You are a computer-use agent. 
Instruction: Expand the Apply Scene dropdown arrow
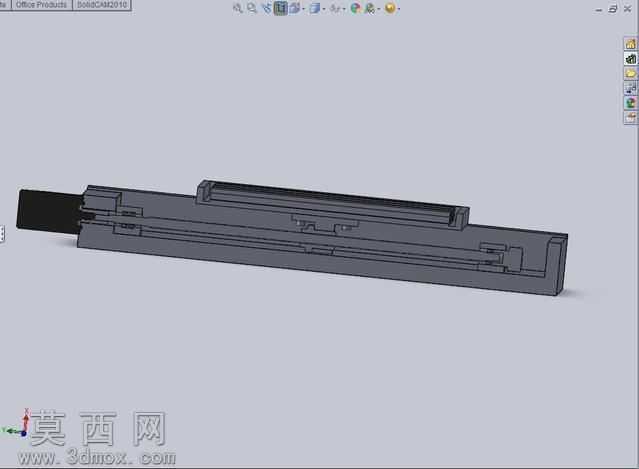[x=379, y=9]
